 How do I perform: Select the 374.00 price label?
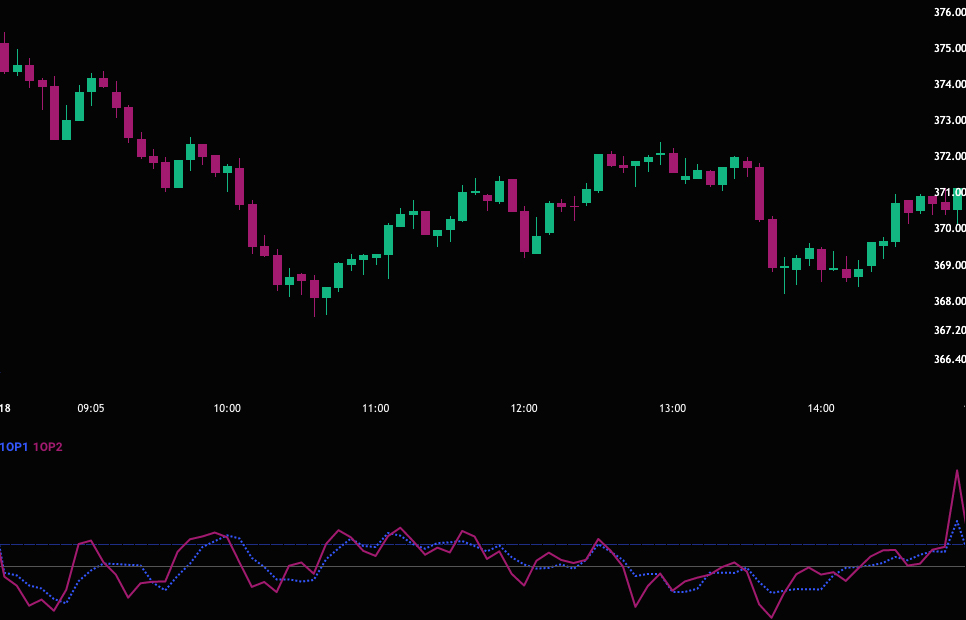pyautogui.click(x=949, y=84)
